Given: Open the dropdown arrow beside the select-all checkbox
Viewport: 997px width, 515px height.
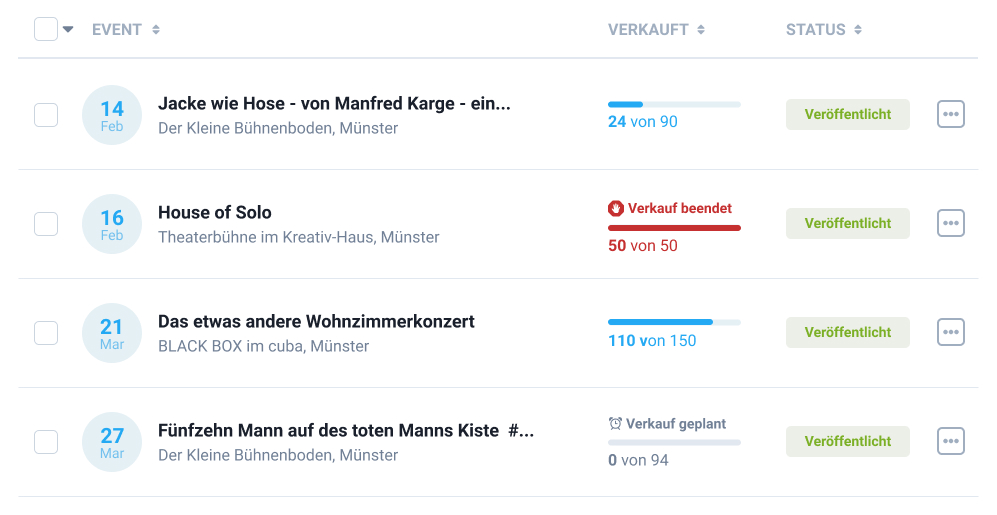Looking at the screenshot, I should (68, 29).
